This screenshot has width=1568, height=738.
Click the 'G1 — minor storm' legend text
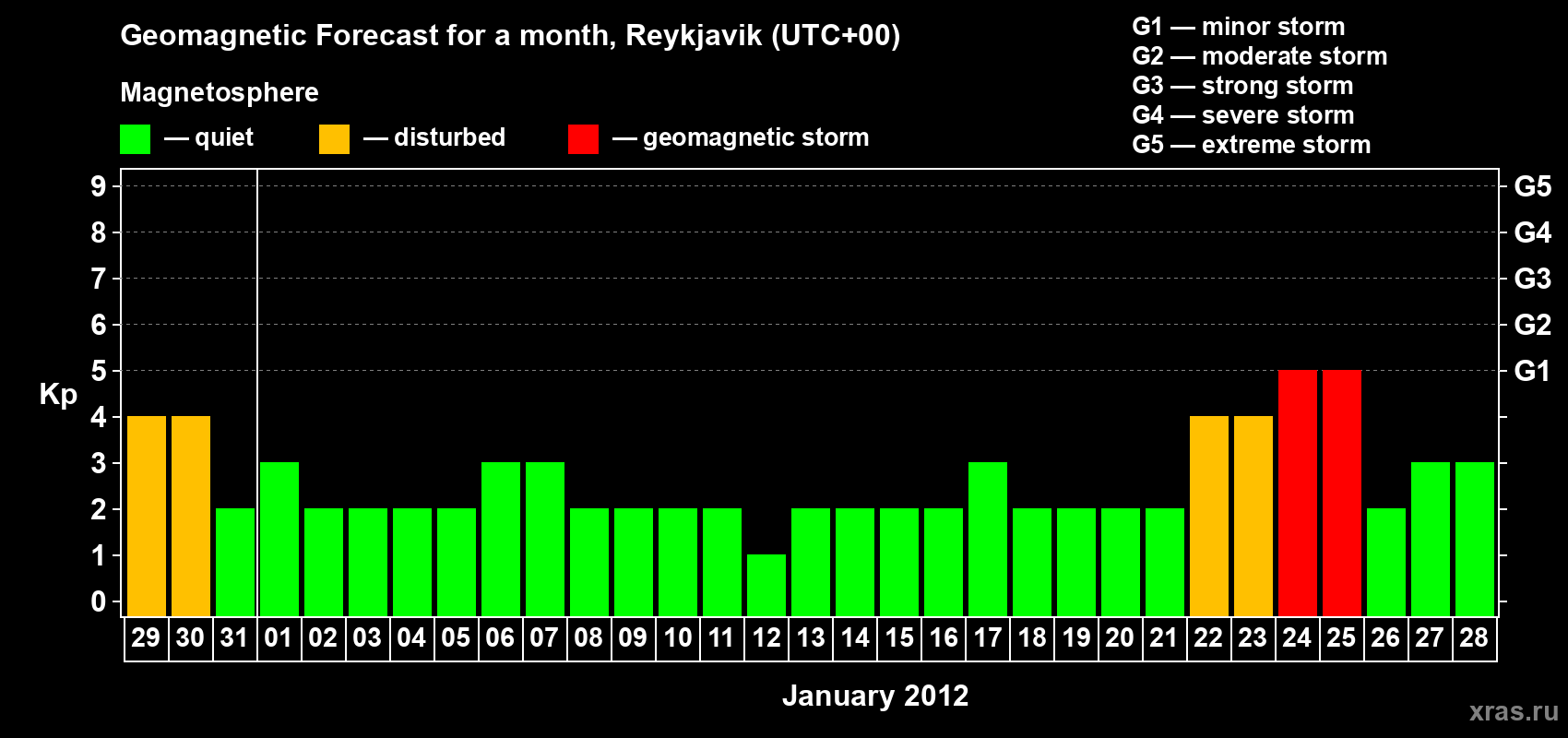(1239, 27)
